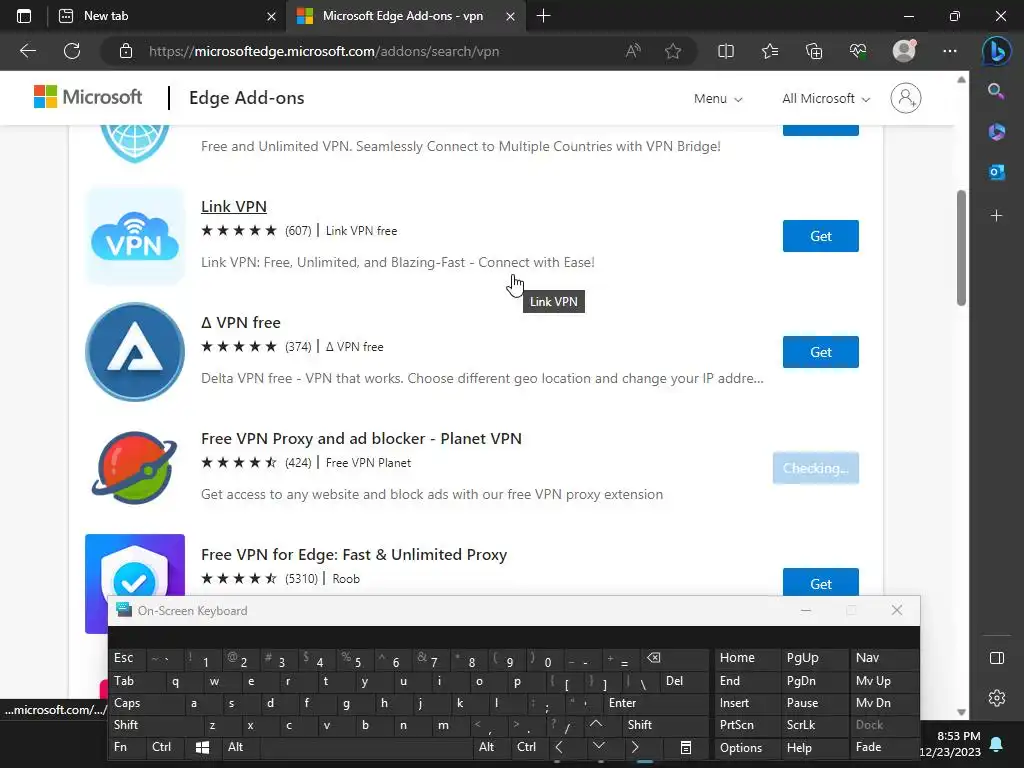The image size is (1024, 768).
Task: Click Options on the On-Screen Keyboard
Action: tap(747, 747)
